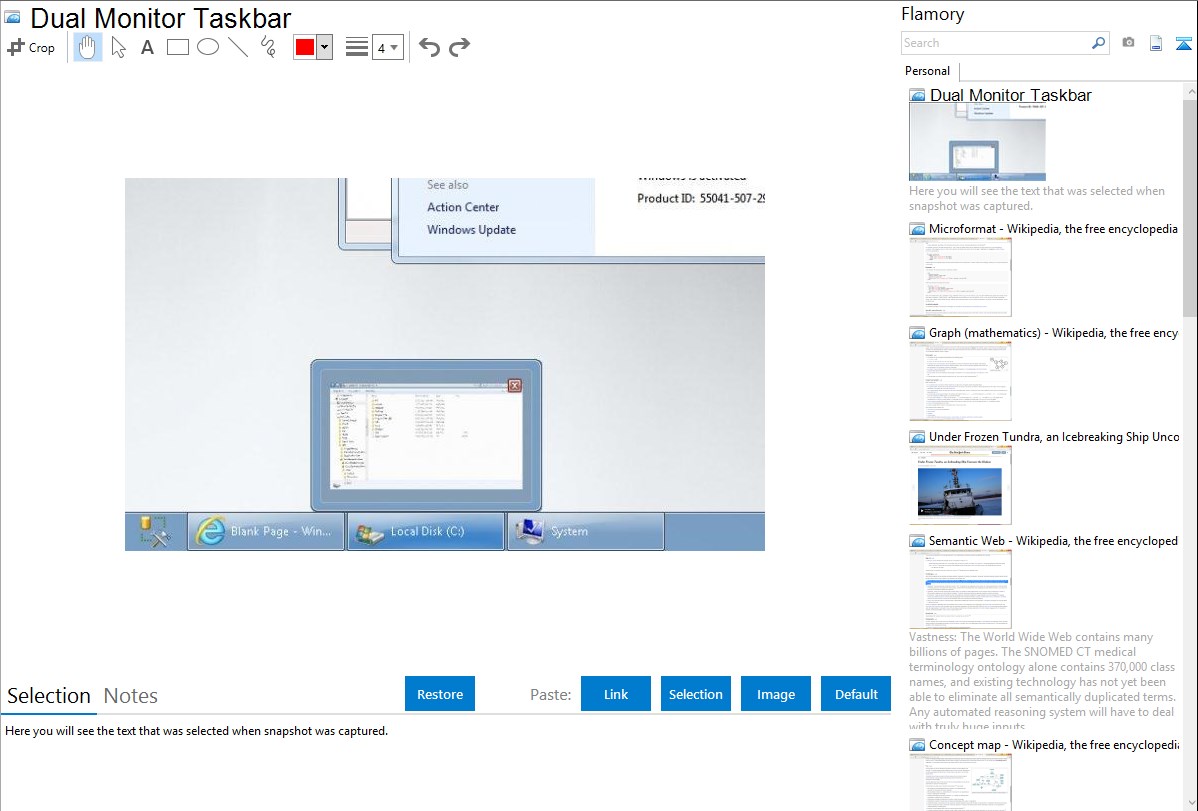Click the scroll down arrow of the snapshot list
This screenshot has height=811, width=1198.
(x=1190, y=803)
